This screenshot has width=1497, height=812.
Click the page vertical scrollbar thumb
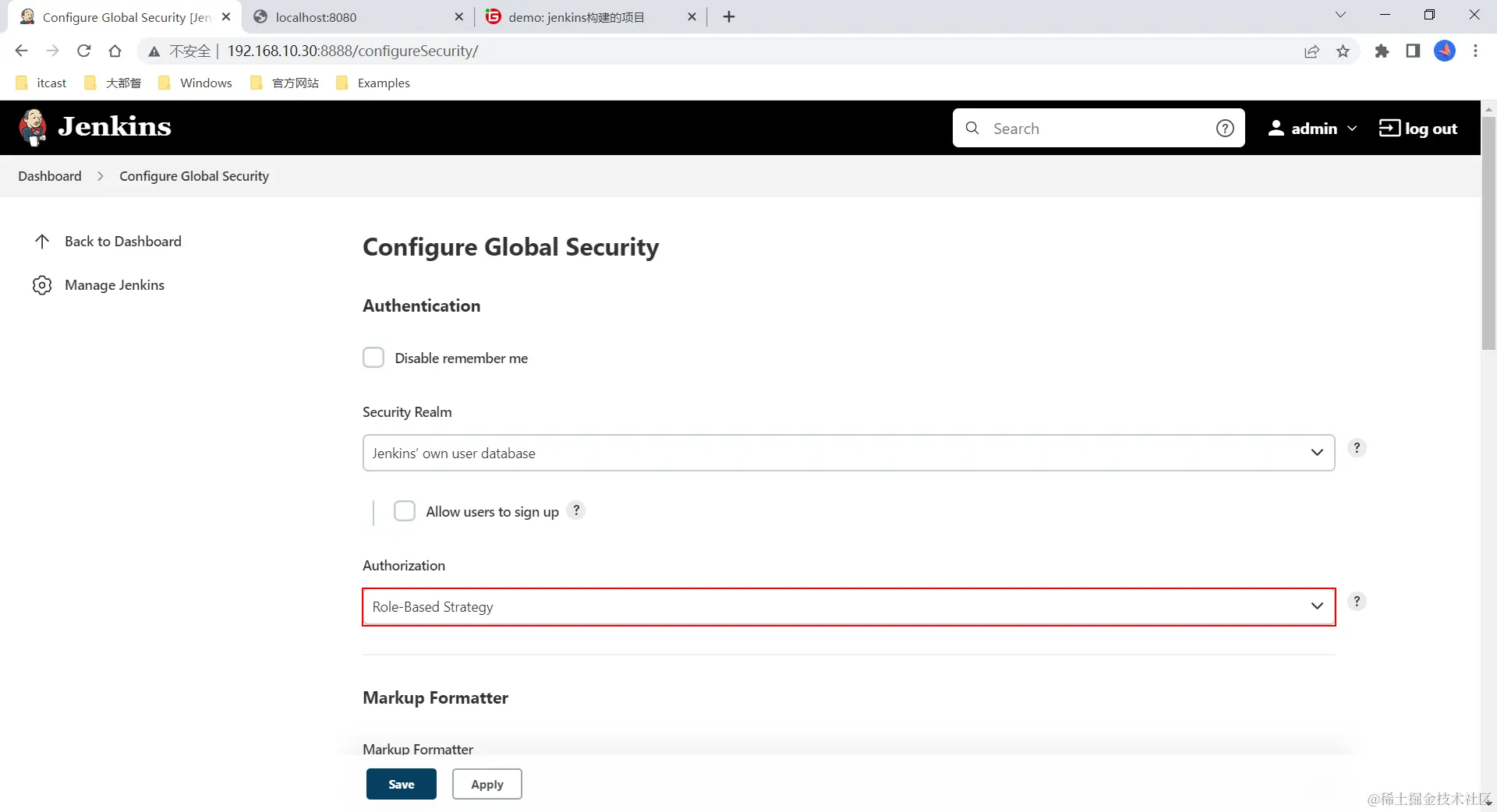[1488, 234]
